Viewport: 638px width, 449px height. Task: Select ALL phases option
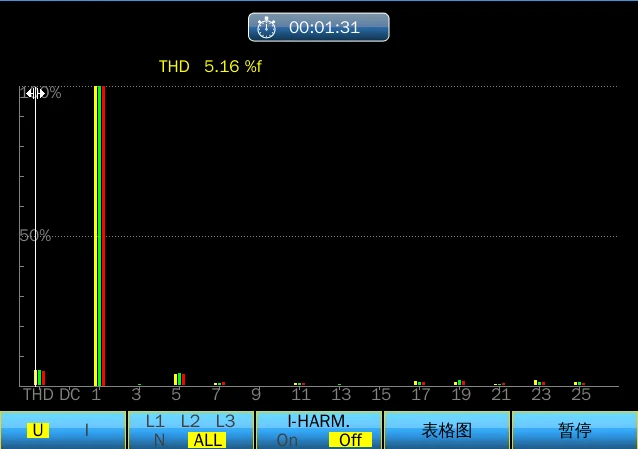point(208,440)
